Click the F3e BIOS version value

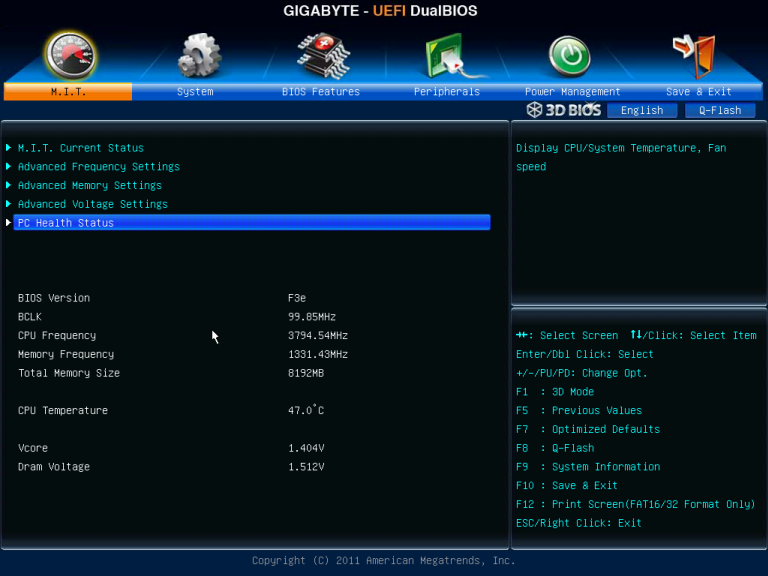297,298
